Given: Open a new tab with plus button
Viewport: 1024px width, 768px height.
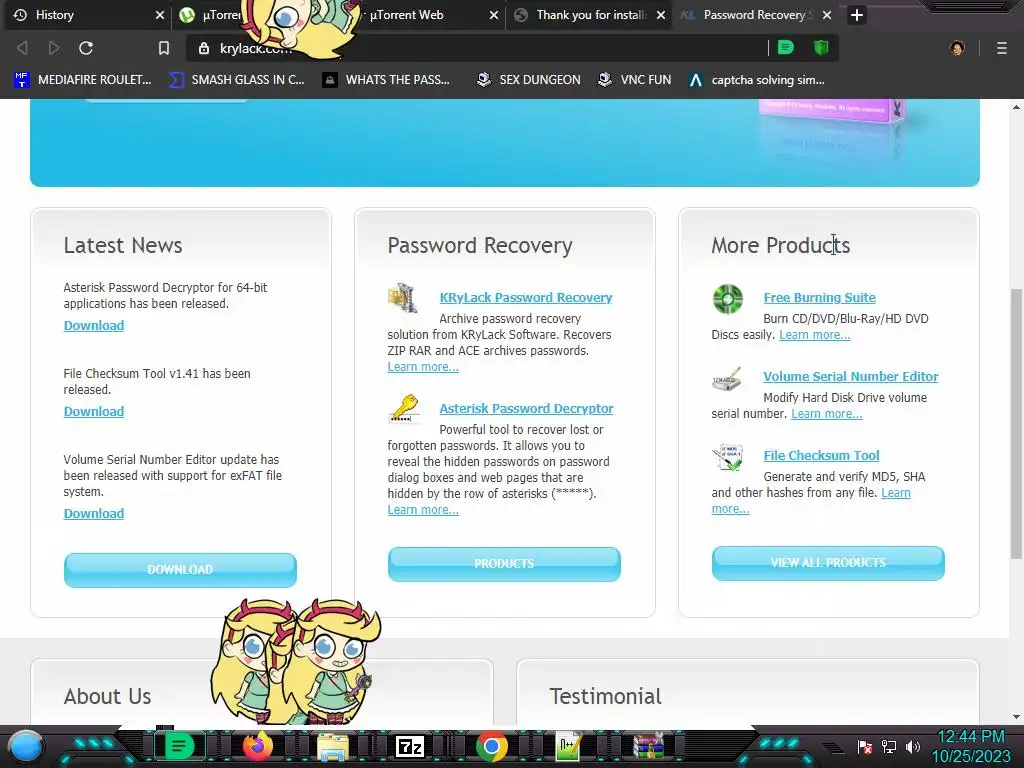Looking at the screenshot, I should pos(857,15).
